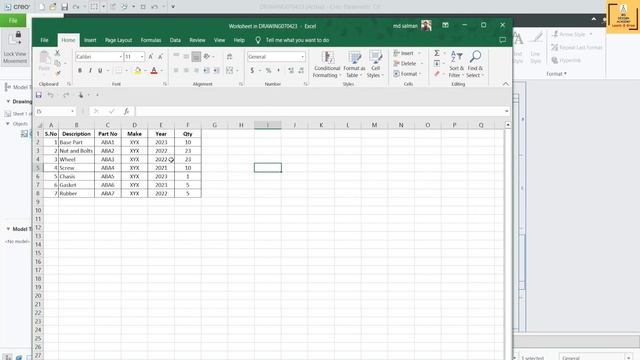The width and height of the screenshot is (640, 360).
Task: Click Lock View Movement in Creo
Action: click(15, 47)
